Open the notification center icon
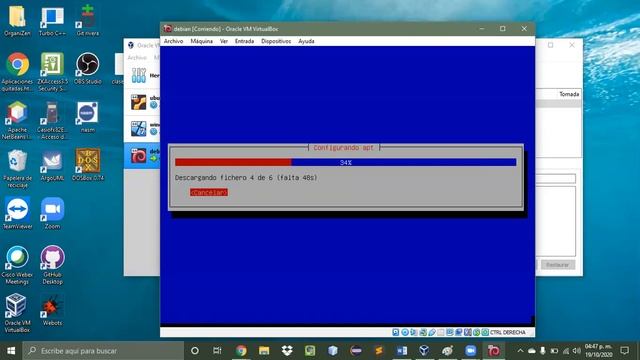Viewport: 640px width, 360px height. coord(624,351)
